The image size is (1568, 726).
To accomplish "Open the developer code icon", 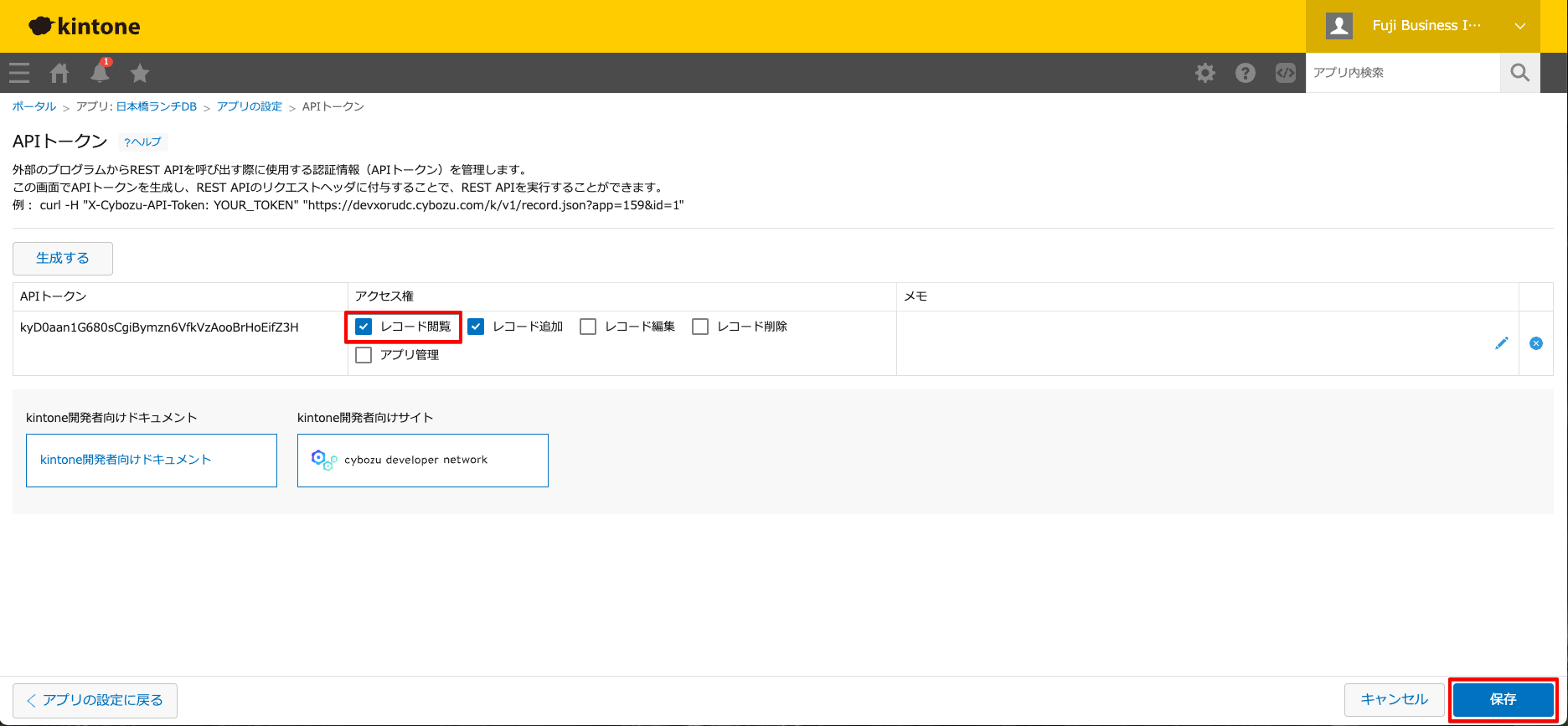I will pos(1286,73).
